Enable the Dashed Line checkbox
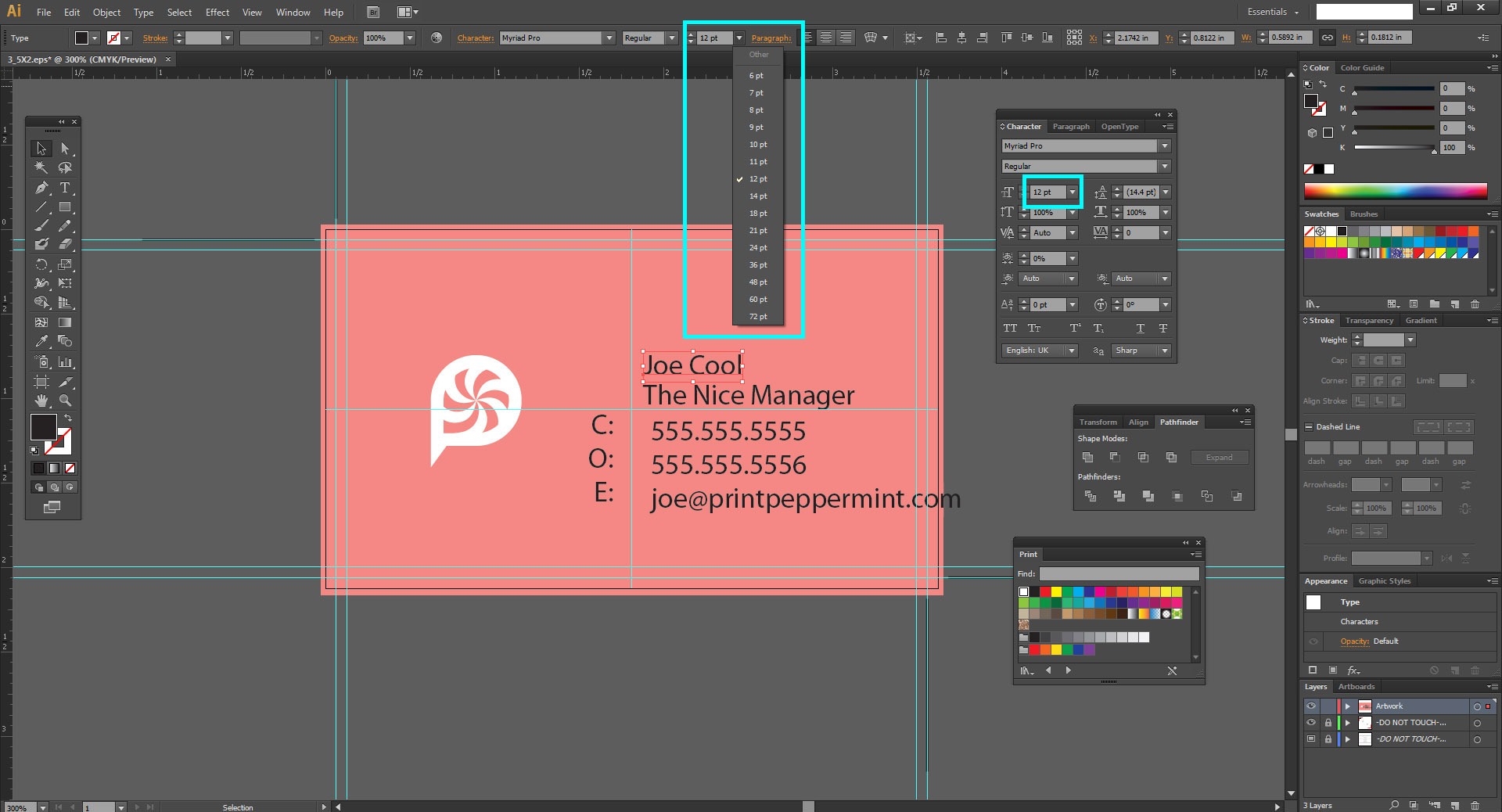The width and height of the screenshot is (1502, 812). coord(1309,427)
